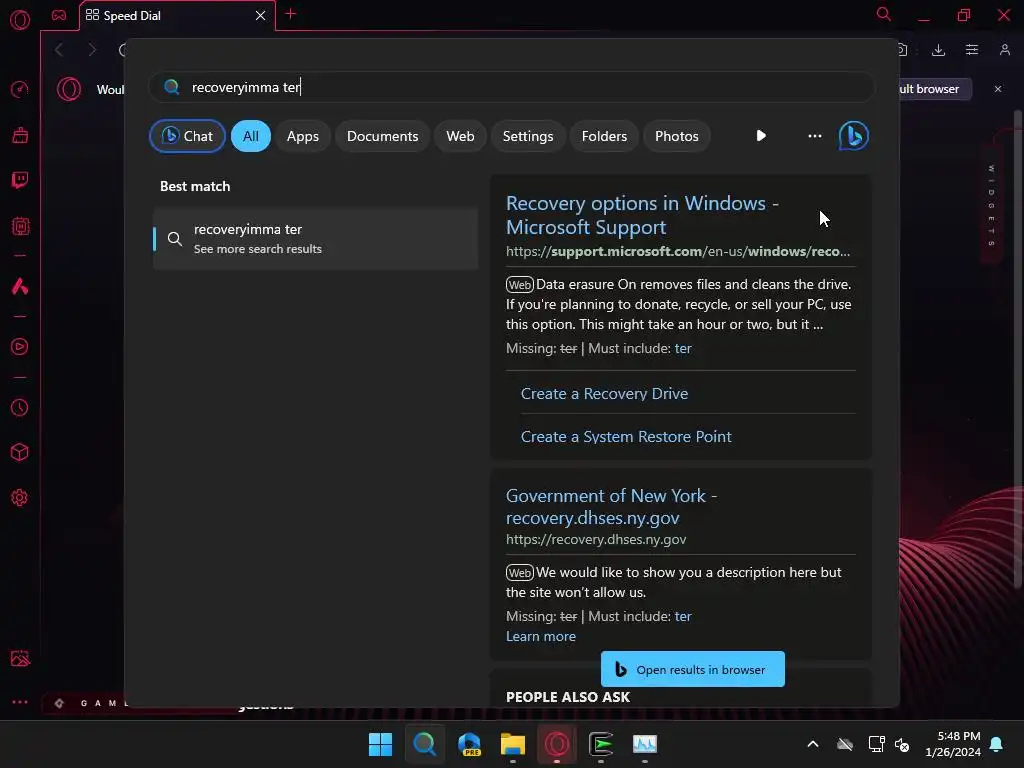Open Create a System Restore Point link
The height and width of the screenshot is (768, 1024).
626,436
